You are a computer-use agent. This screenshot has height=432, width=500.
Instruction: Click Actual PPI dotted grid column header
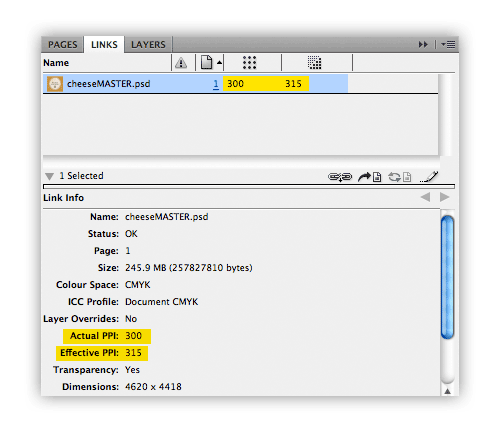[249, 63]
